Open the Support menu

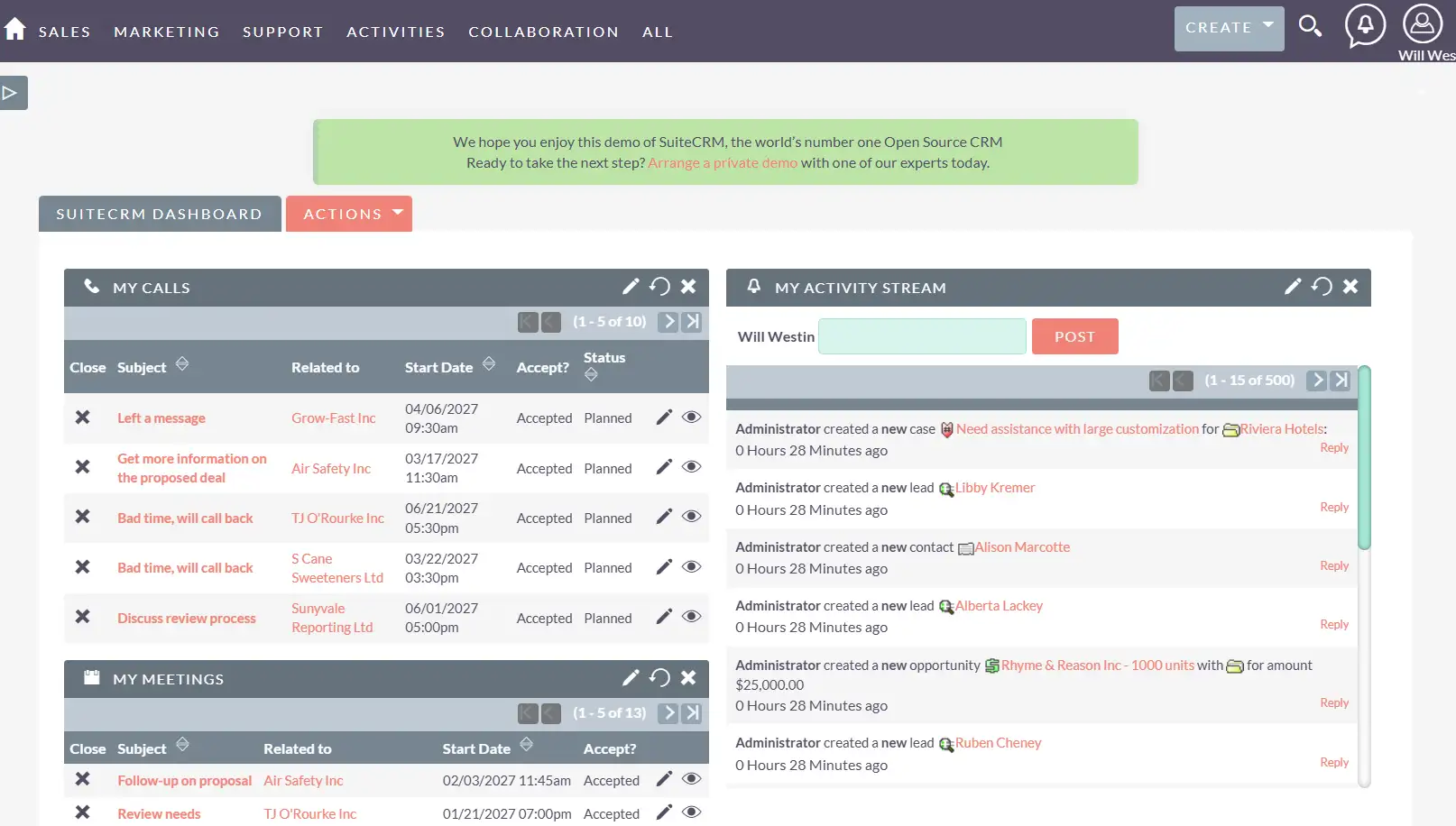(x=282, y=32)
